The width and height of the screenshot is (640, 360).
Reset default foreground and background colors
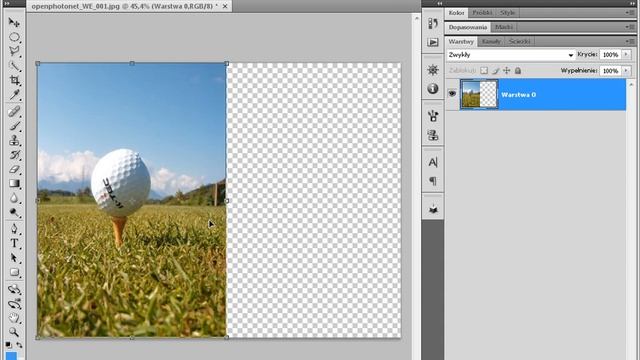(x=8, y=345)
